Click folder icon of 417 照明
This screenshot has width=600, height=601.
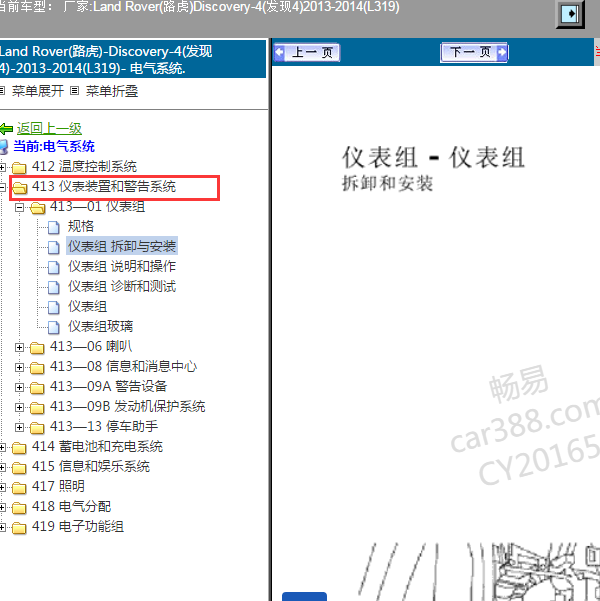19,488
